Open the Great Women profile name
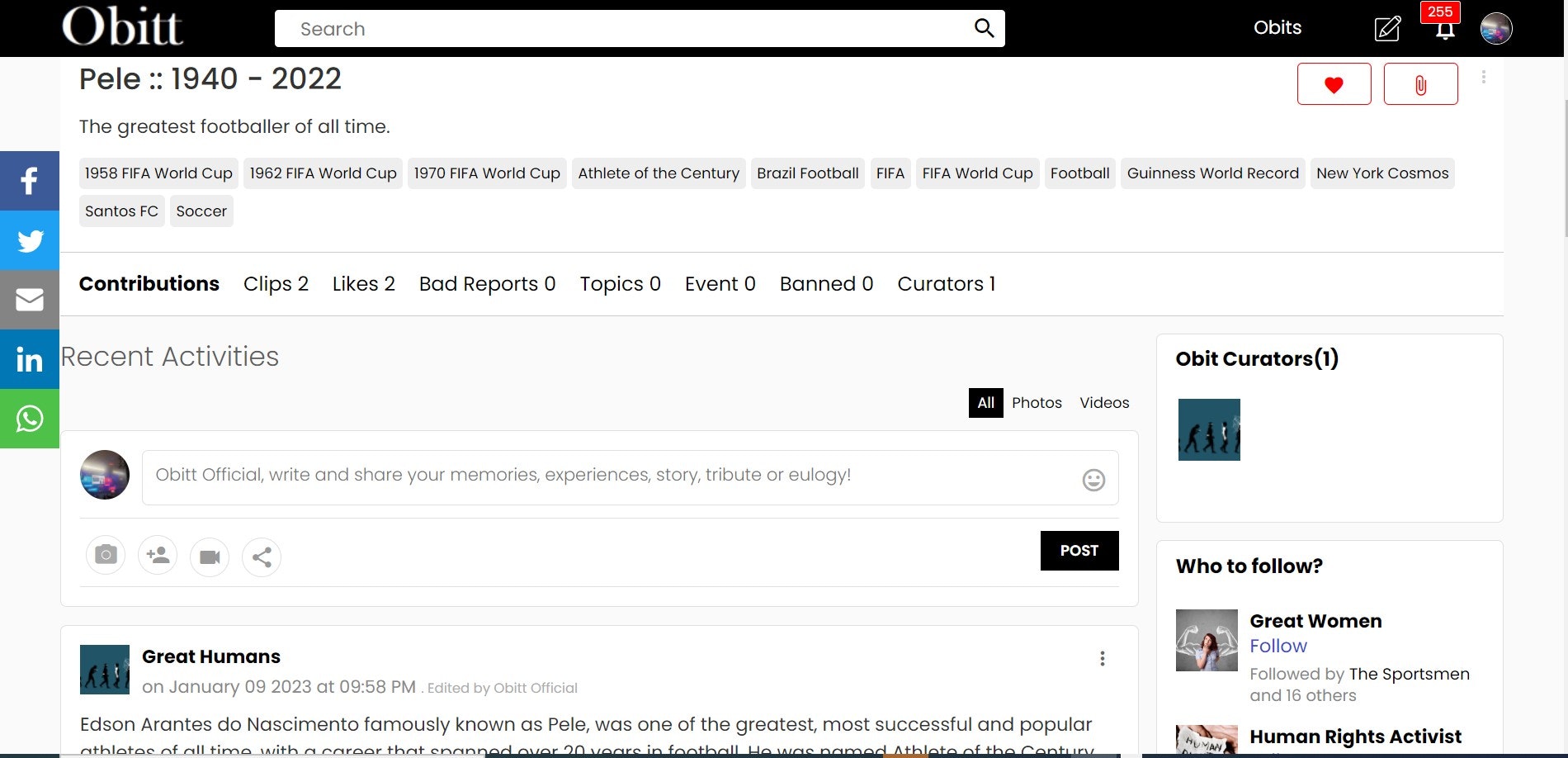The image size is (1568, 758). (1315, 621)
